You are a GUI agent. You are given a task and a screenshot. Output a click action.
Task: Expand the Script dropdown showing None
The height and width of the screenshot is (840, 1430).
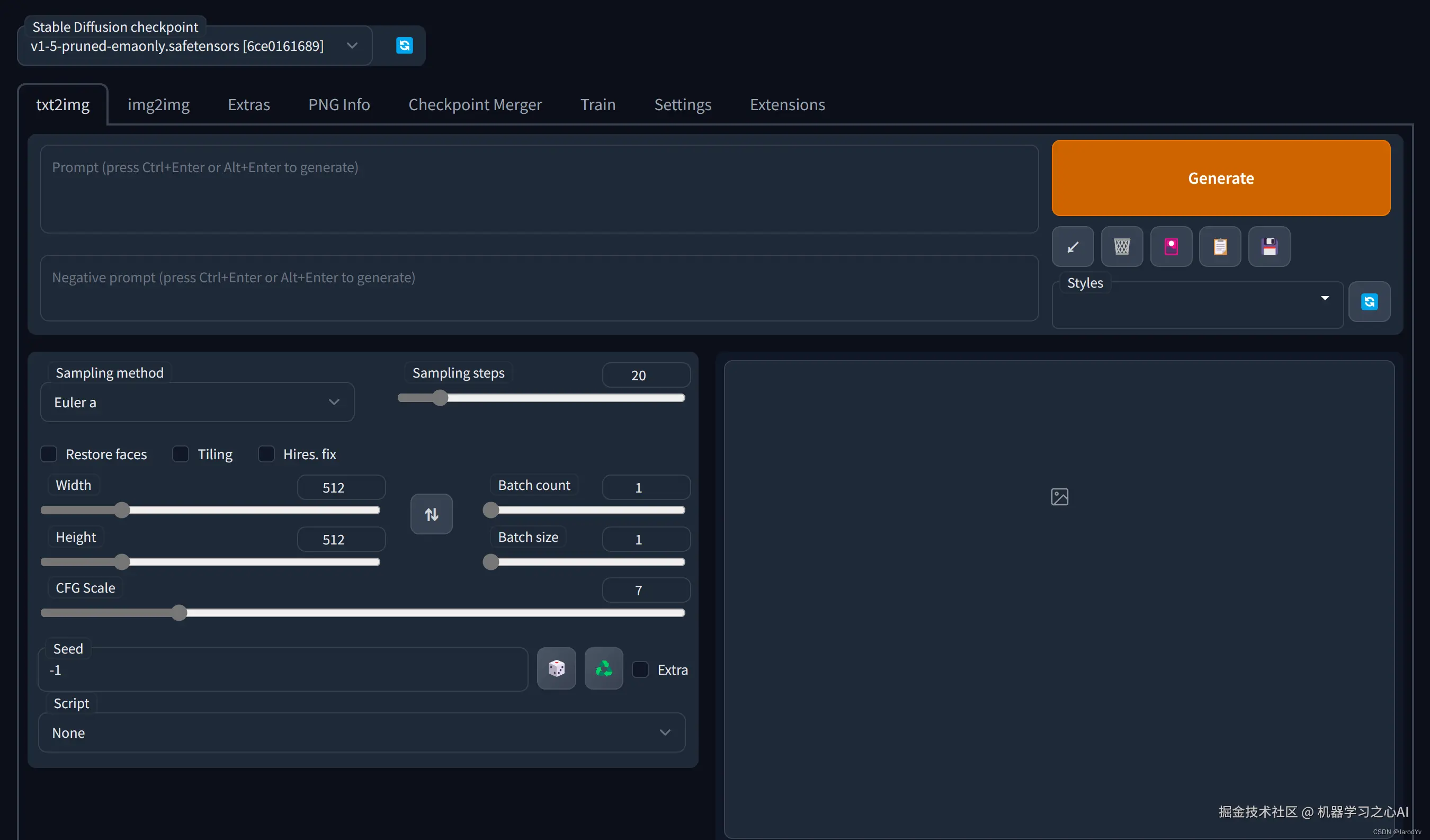point(361,732)
